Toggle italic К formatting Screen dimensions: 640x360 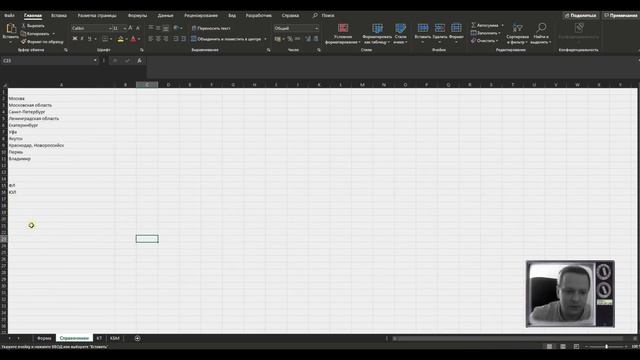click(82, 39)
